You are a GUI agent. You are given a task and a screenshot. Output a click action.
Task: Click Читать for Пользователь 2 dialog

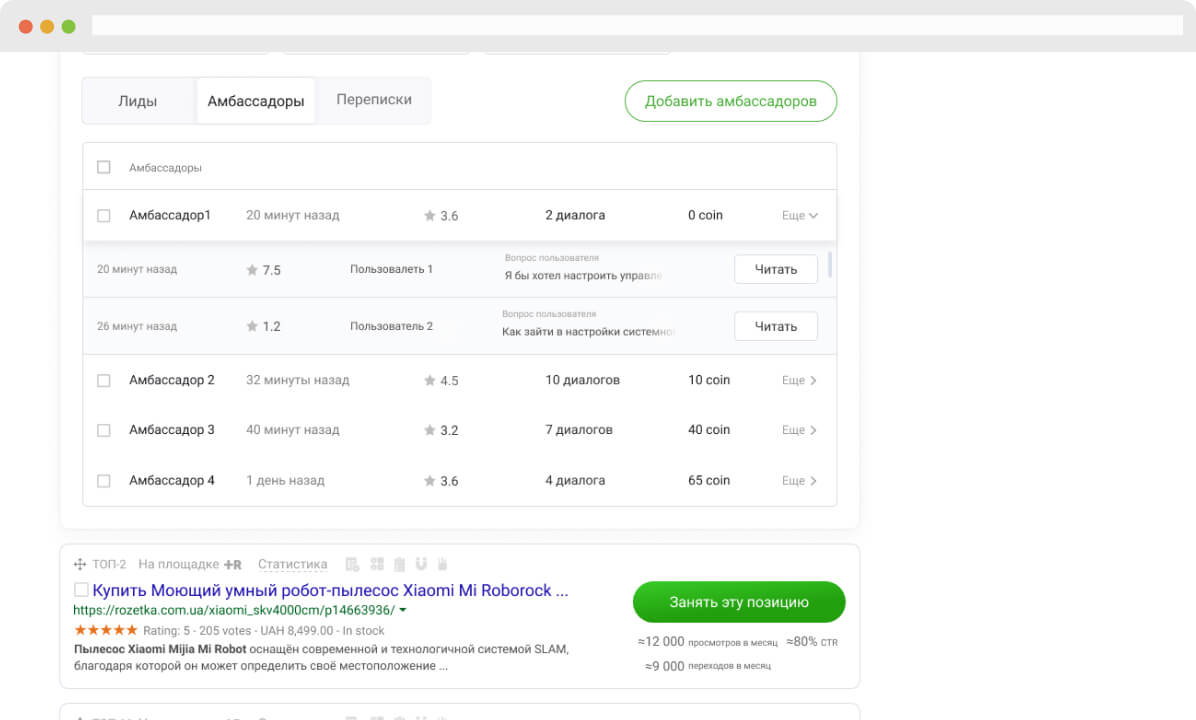coord(776,326)
